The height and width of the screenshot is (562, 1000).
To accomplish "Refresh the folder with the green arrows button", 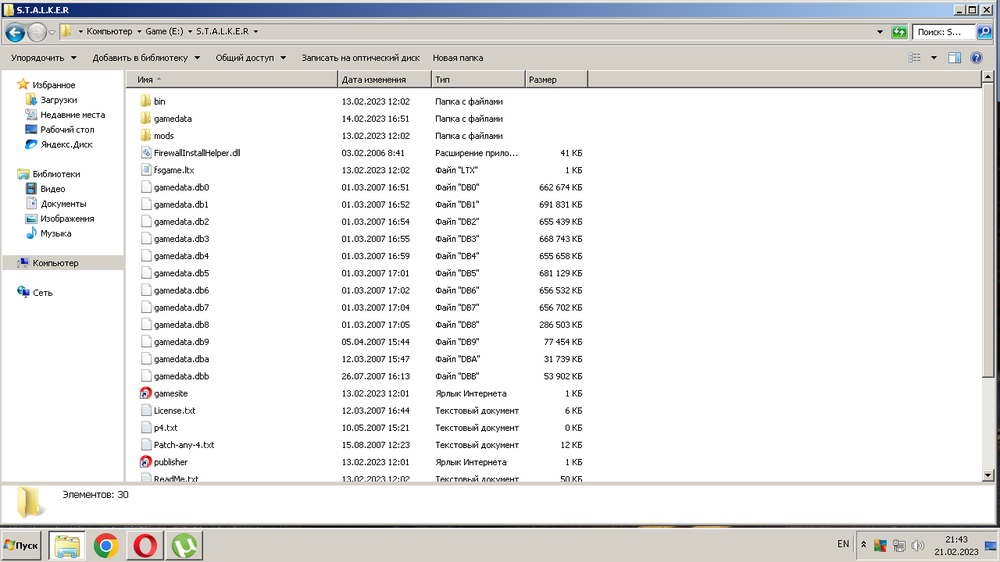I will tap(899, 32).
